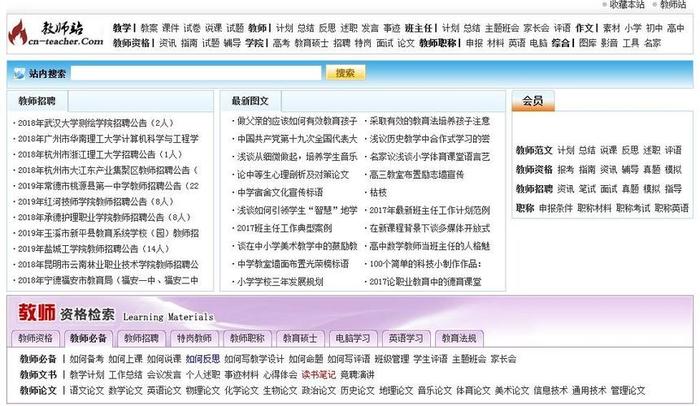The height and width of the screenshot is (406, 700).
Task: Open 做父亲的应该如何有效教育孩子 article
Action: [x=297, y=121]
